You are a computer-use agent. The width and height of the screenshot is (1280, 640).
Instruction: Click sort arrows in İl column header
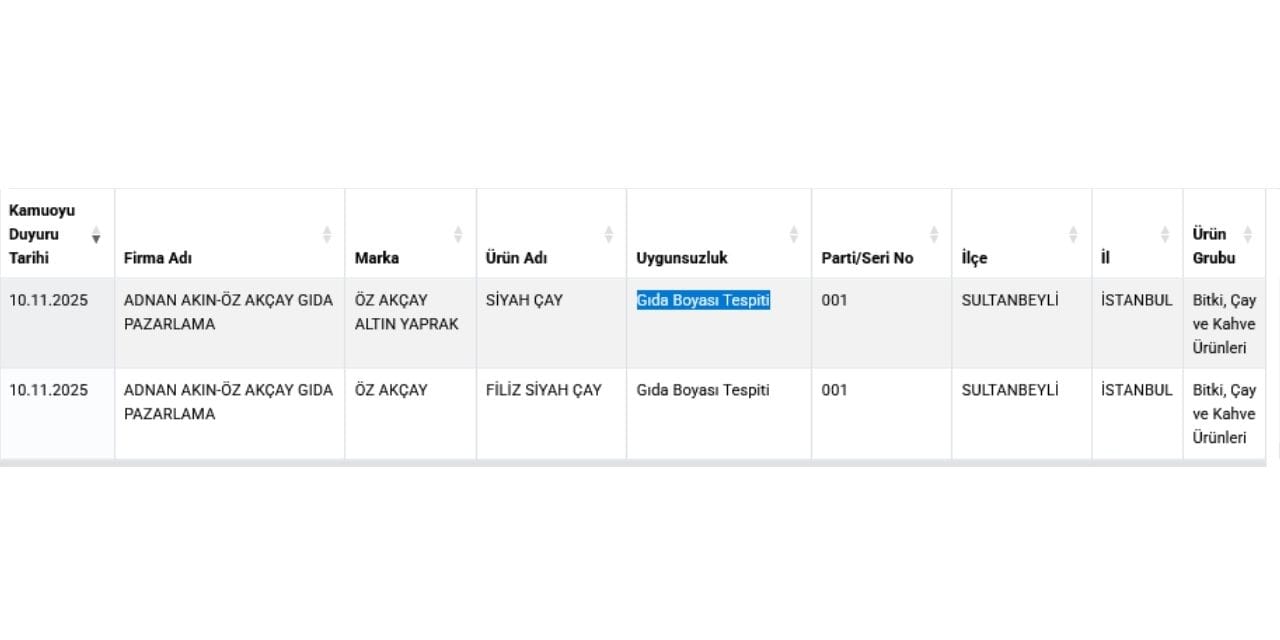click(1165, 235)
